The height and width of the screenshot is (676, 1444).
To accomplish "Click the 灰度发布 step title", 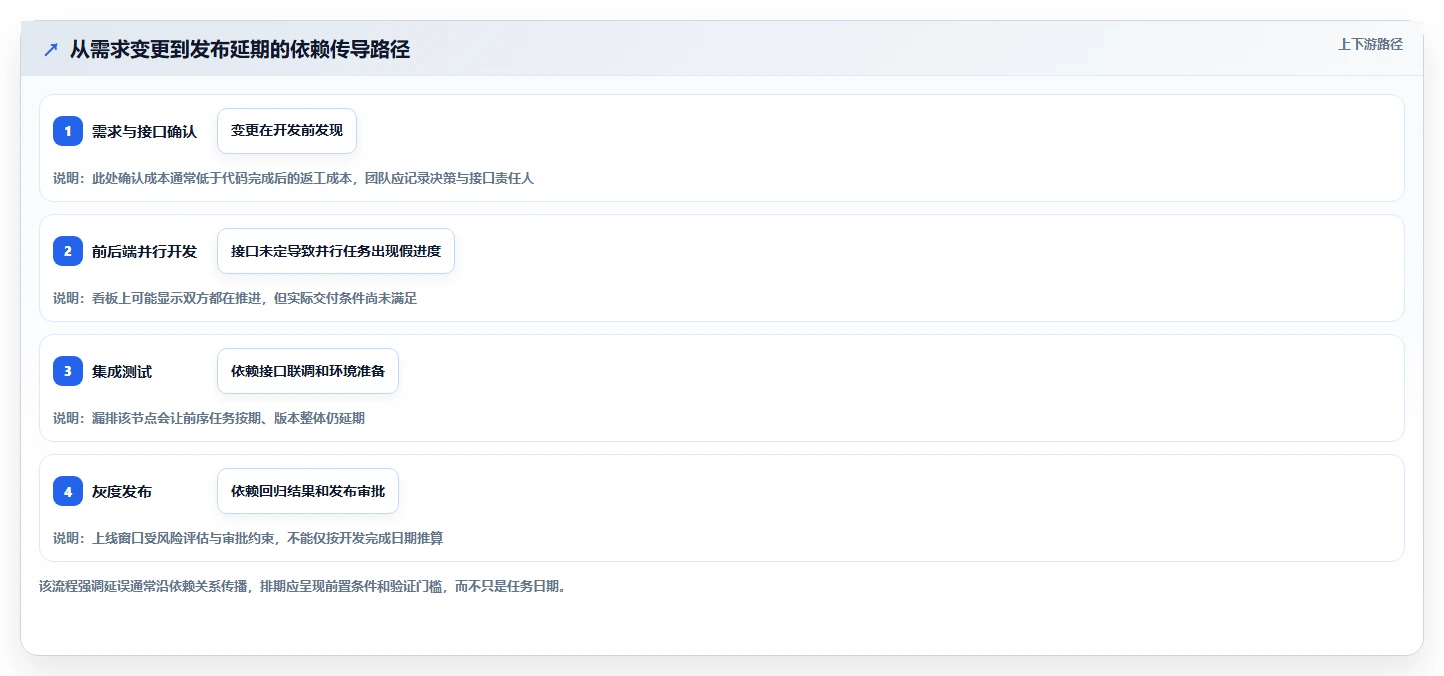I will (122, 491).
